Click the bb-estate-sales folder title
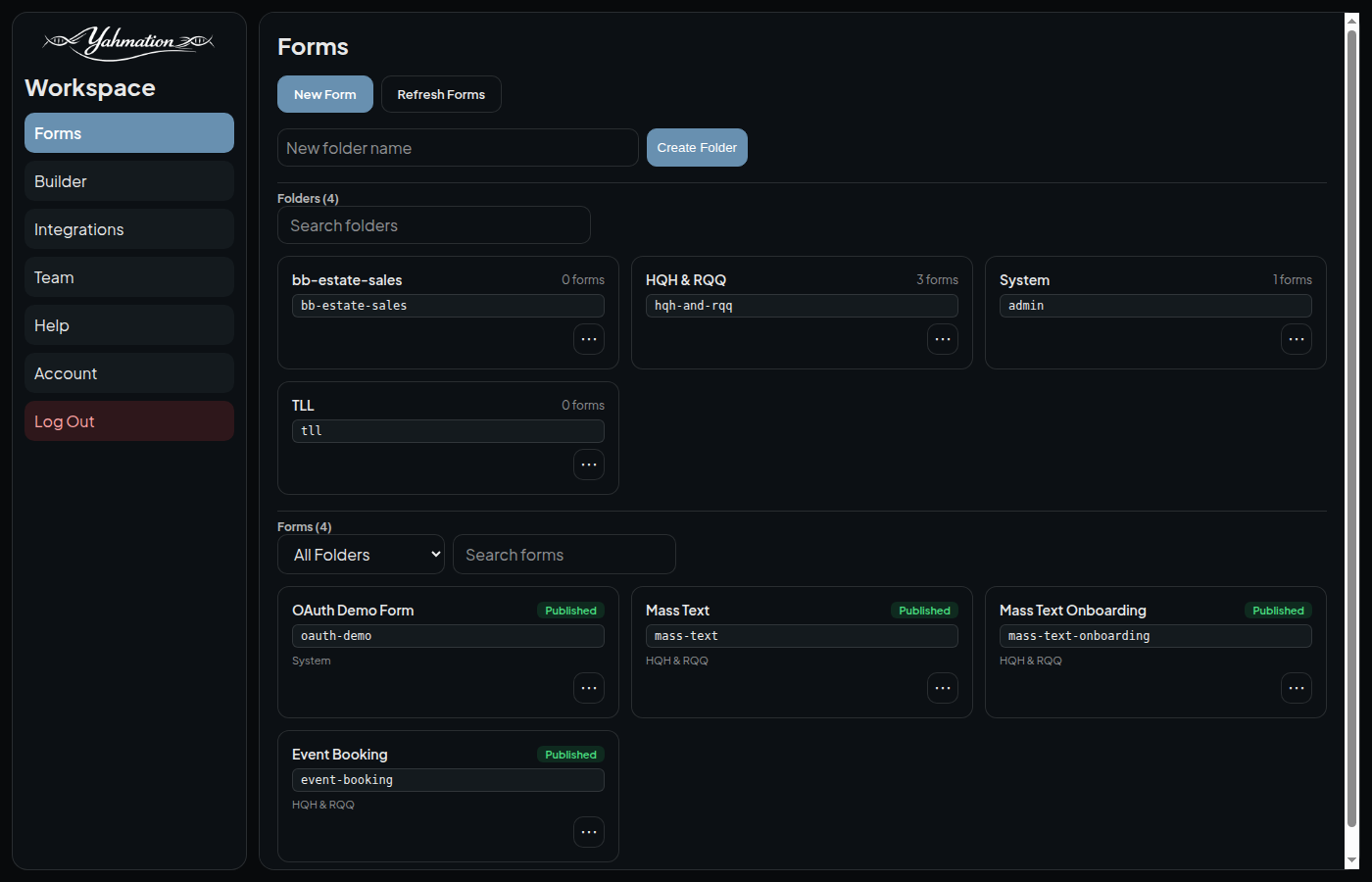1372x882 pixels. pos(347,280)
